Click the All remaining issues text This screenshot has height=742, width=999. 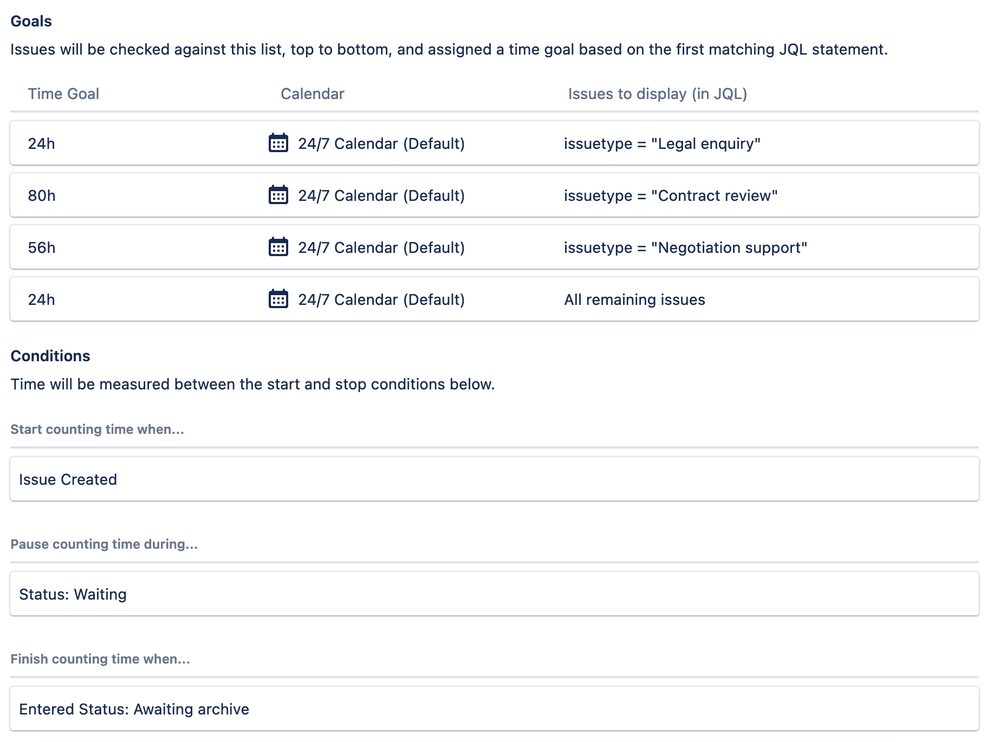tap(635, 300)
